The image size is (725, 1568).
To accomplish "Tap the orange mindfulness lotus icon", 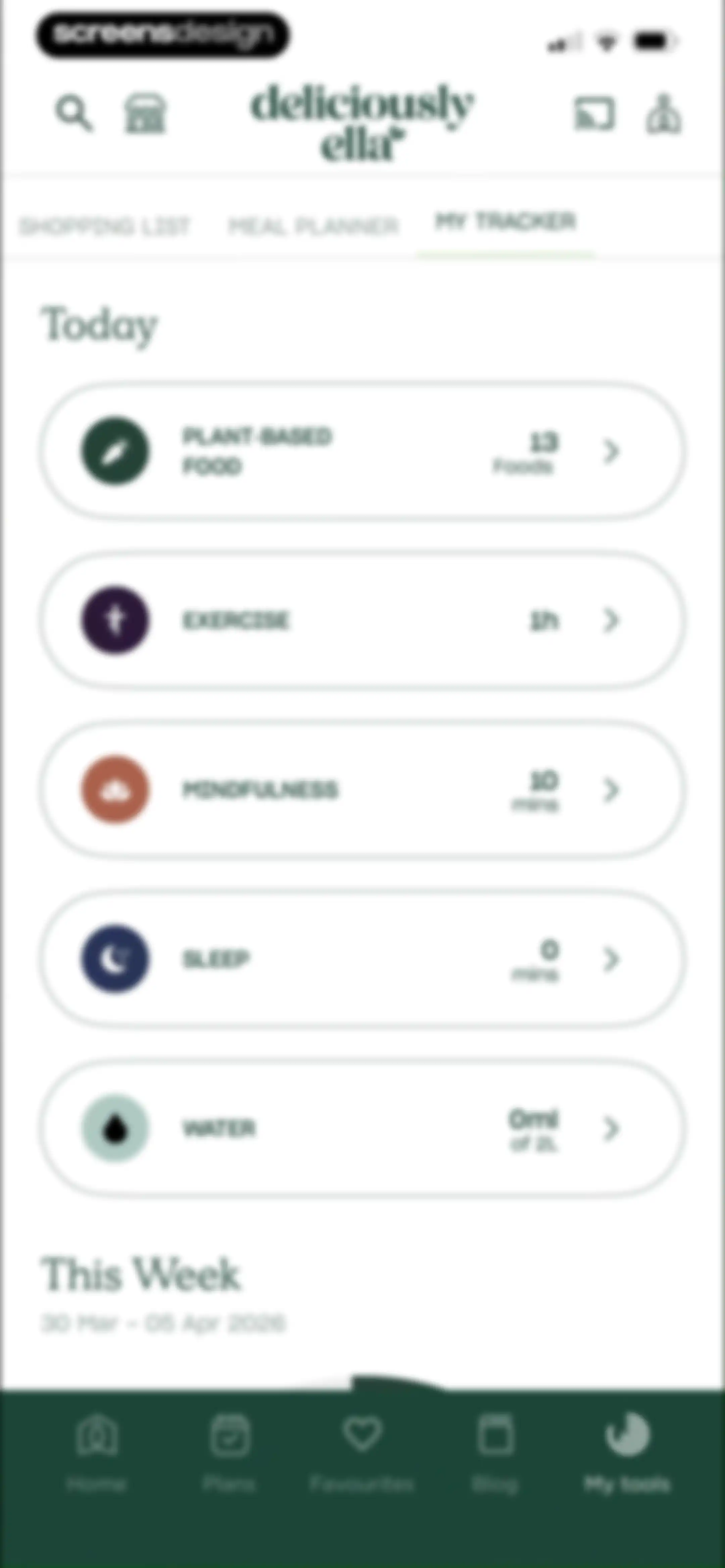I will 115,789.
